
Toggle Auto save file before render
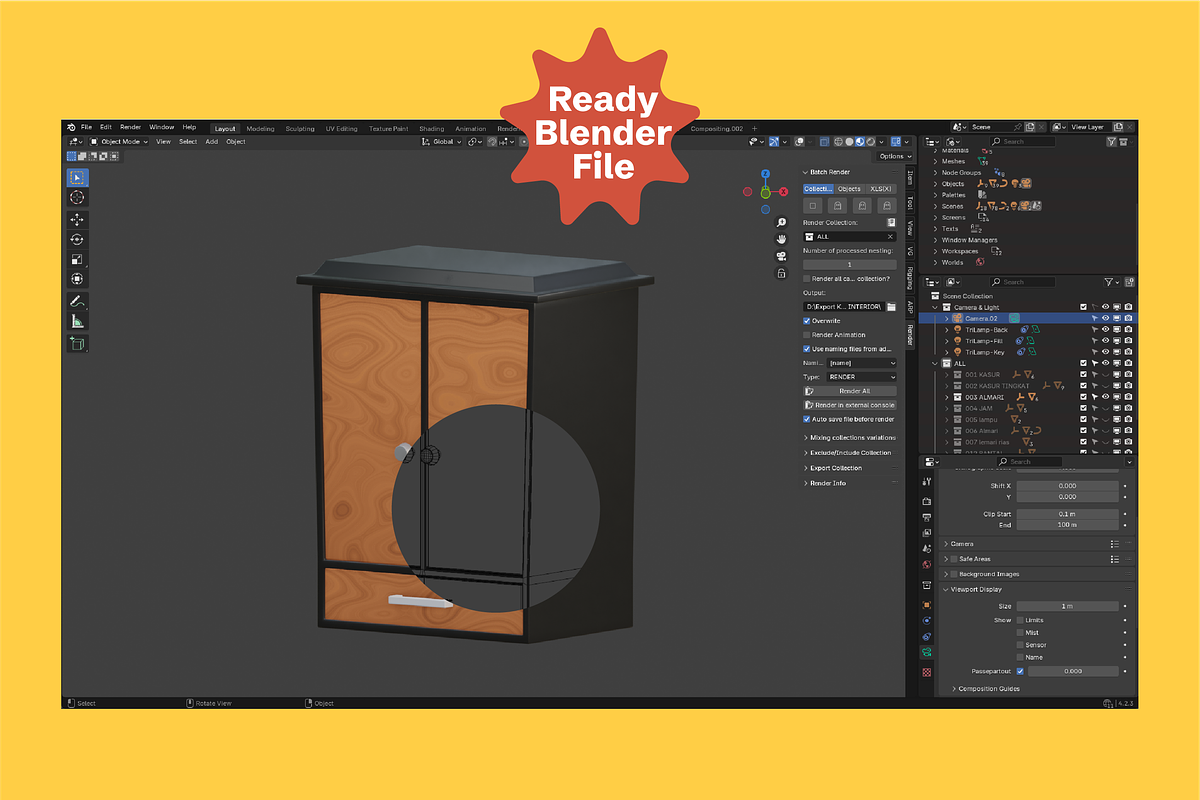(x=808, y=420)
